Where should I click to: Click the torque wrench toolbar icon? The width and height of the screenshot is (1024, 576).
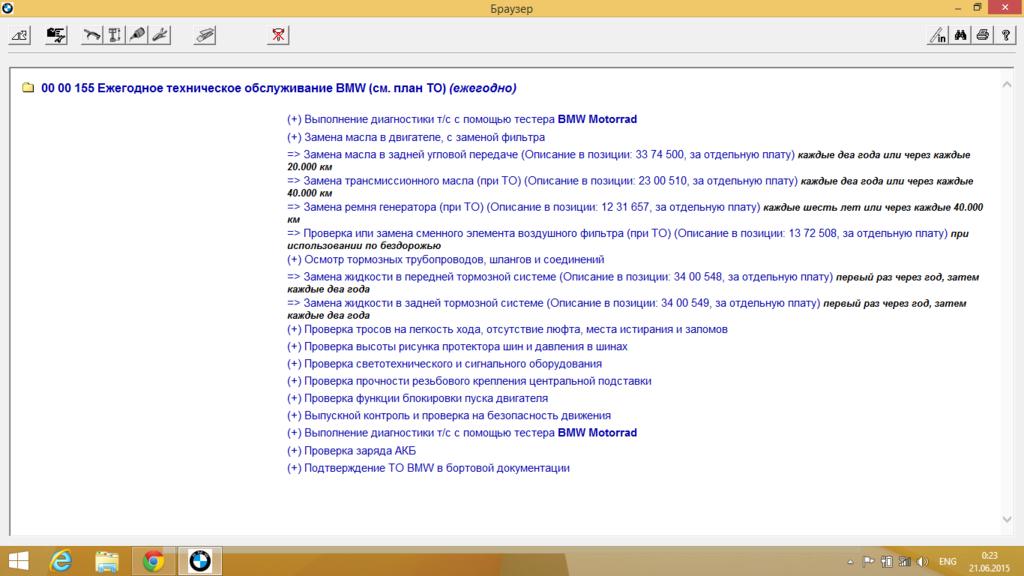click(x=93, y=35)
